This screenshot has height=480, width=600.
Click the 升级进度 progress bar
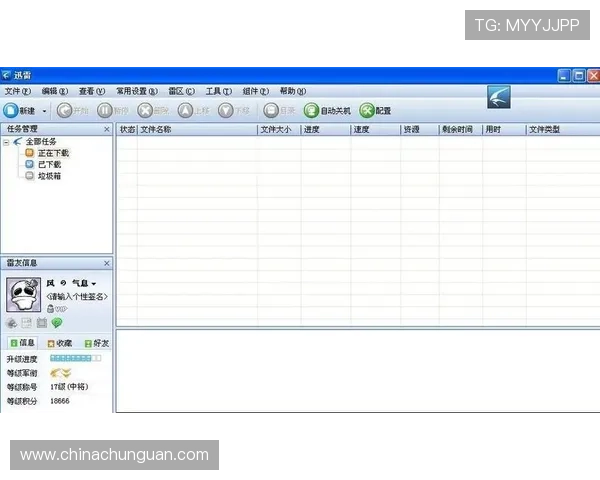[75, 358]
